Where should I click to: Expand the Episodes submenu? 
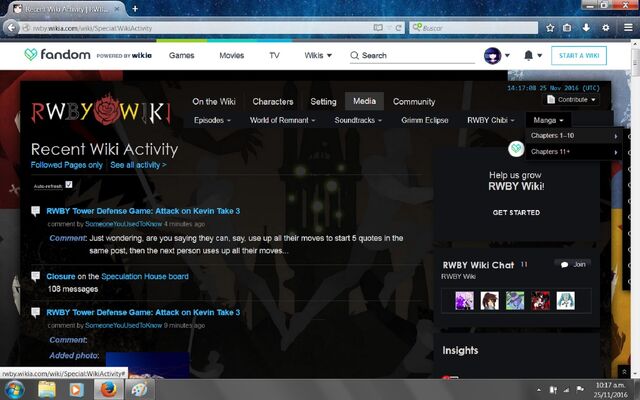(x=212, y=120)
